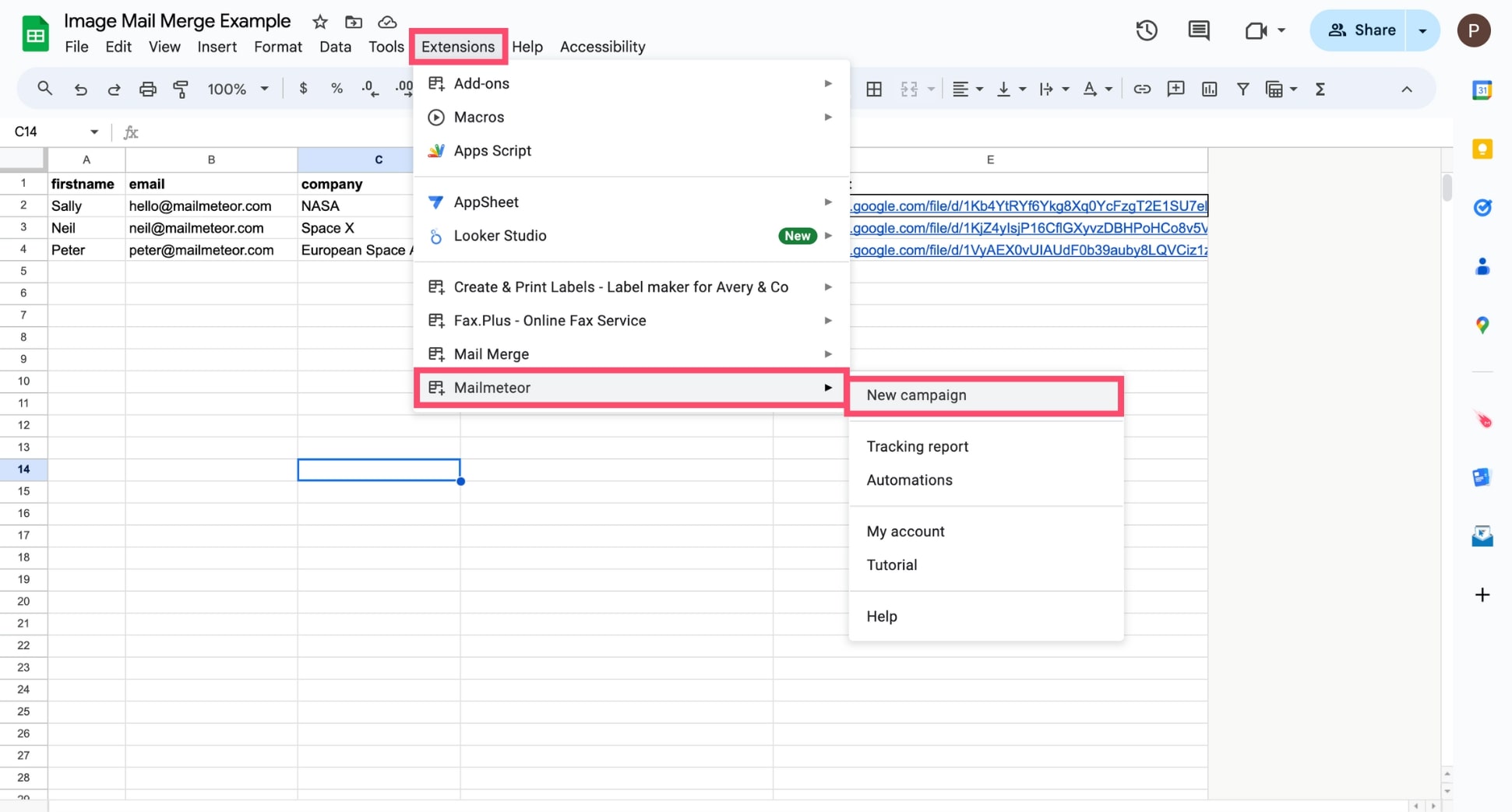Select Automations in Mailmeteor submenu
The width and height of the screenshot is (1512, 812).
pyautogui.click(x=985, y=480)
